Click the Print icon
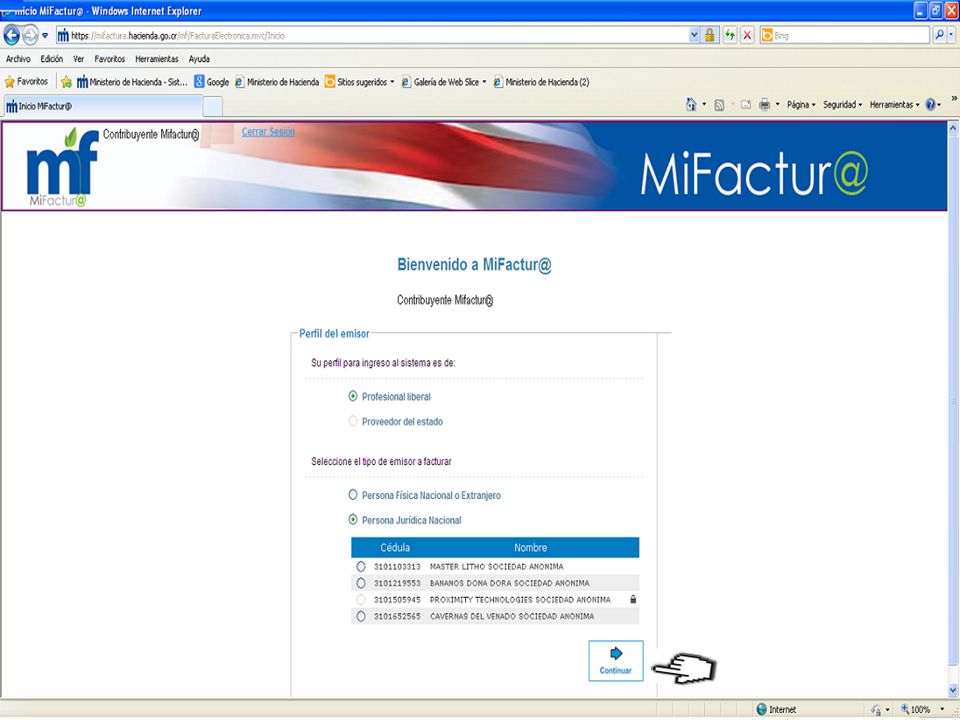 pyautogui.click(x=764, y=105)
